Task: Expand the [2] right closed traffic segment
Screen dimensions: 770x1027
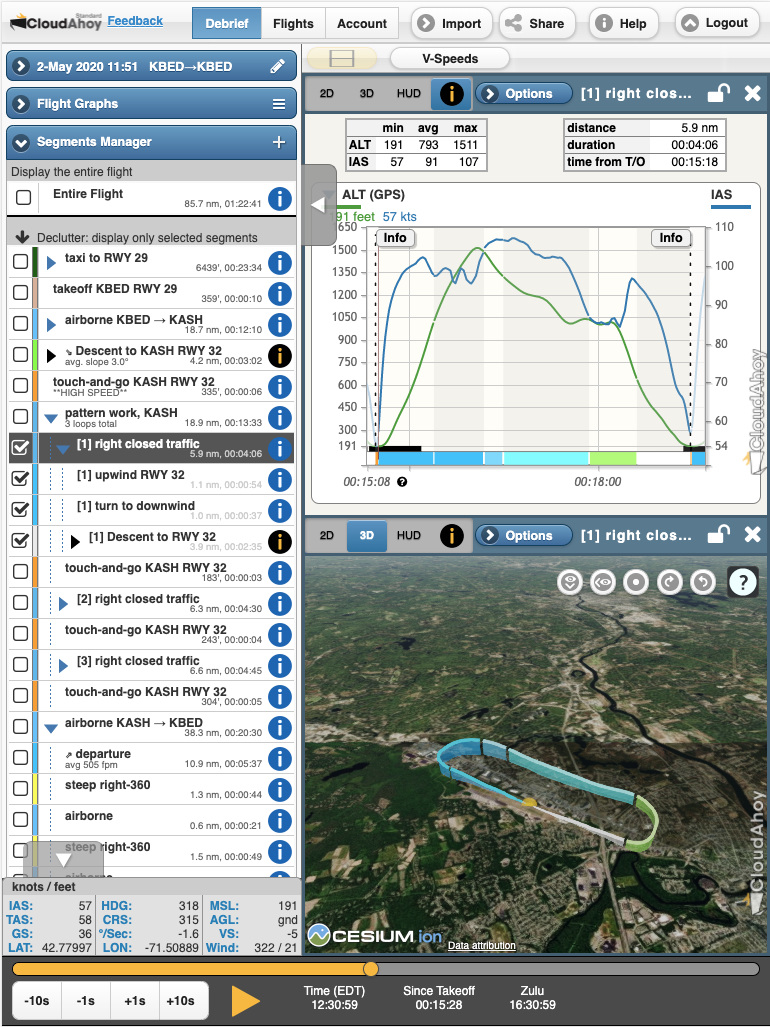Action: (63, 604)
